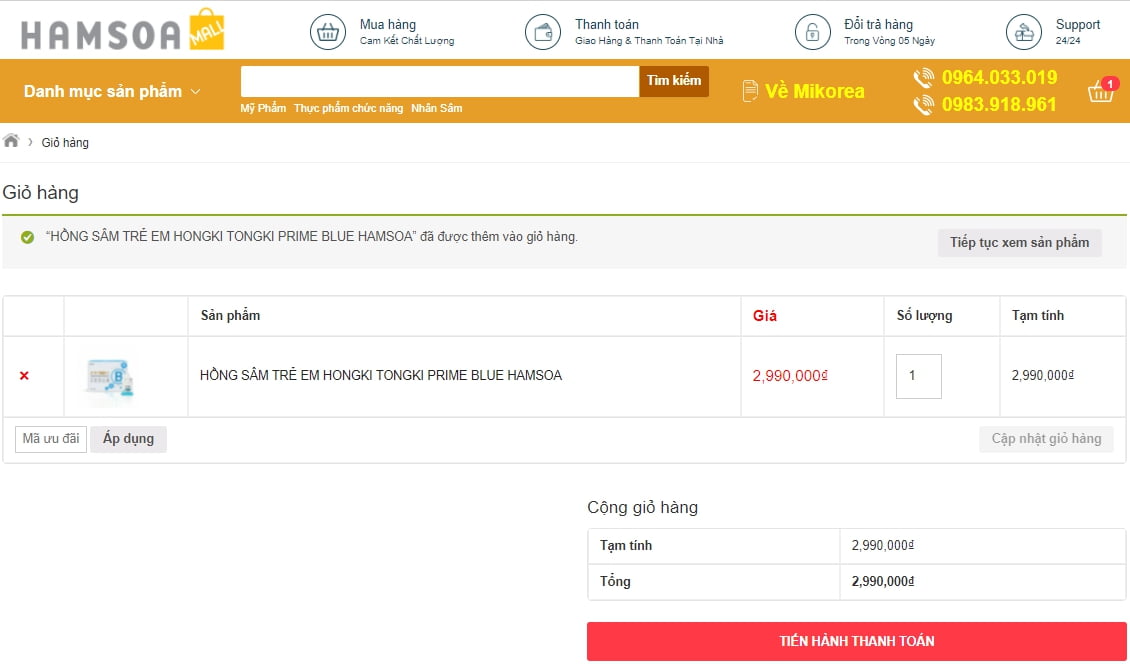Click Tiếp tục xem sản phẩm button
The width and height of the screenshot is (1130, 664).
pos(1020,243)
